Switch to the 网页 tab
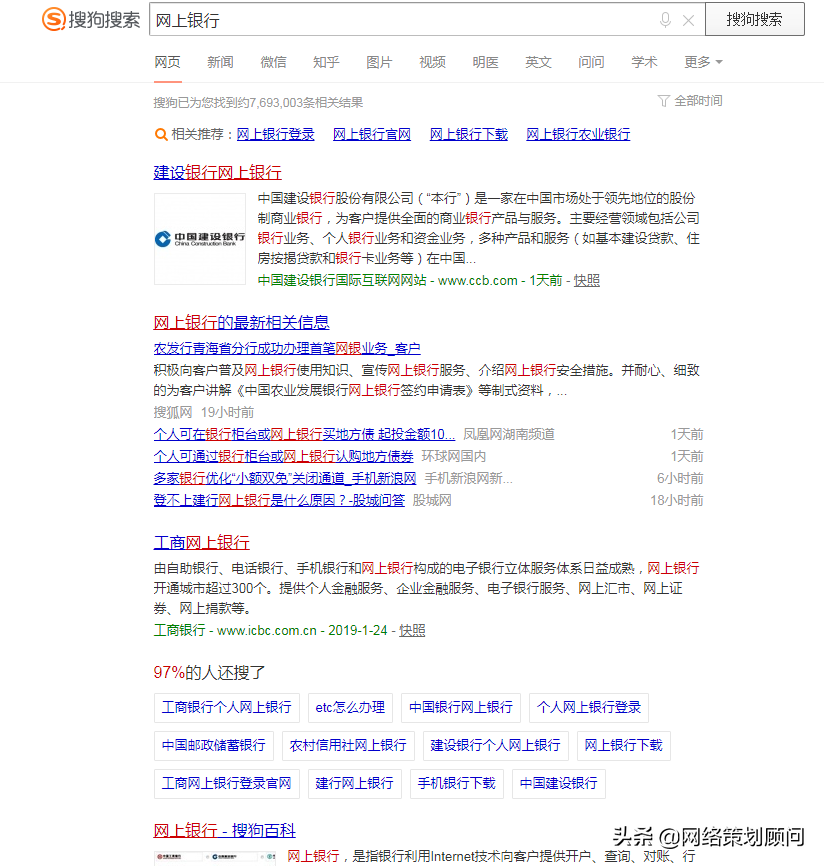The height and width of the screenshot is (866, 824). pos(167,62)
